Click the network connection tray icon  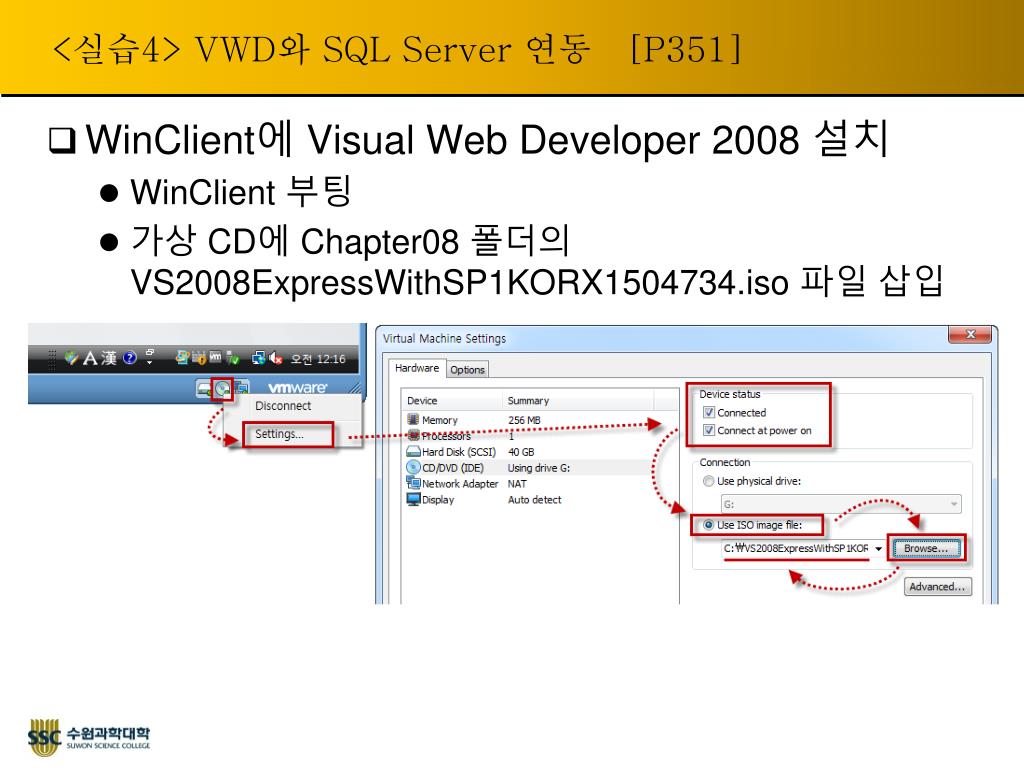point(259,358)
